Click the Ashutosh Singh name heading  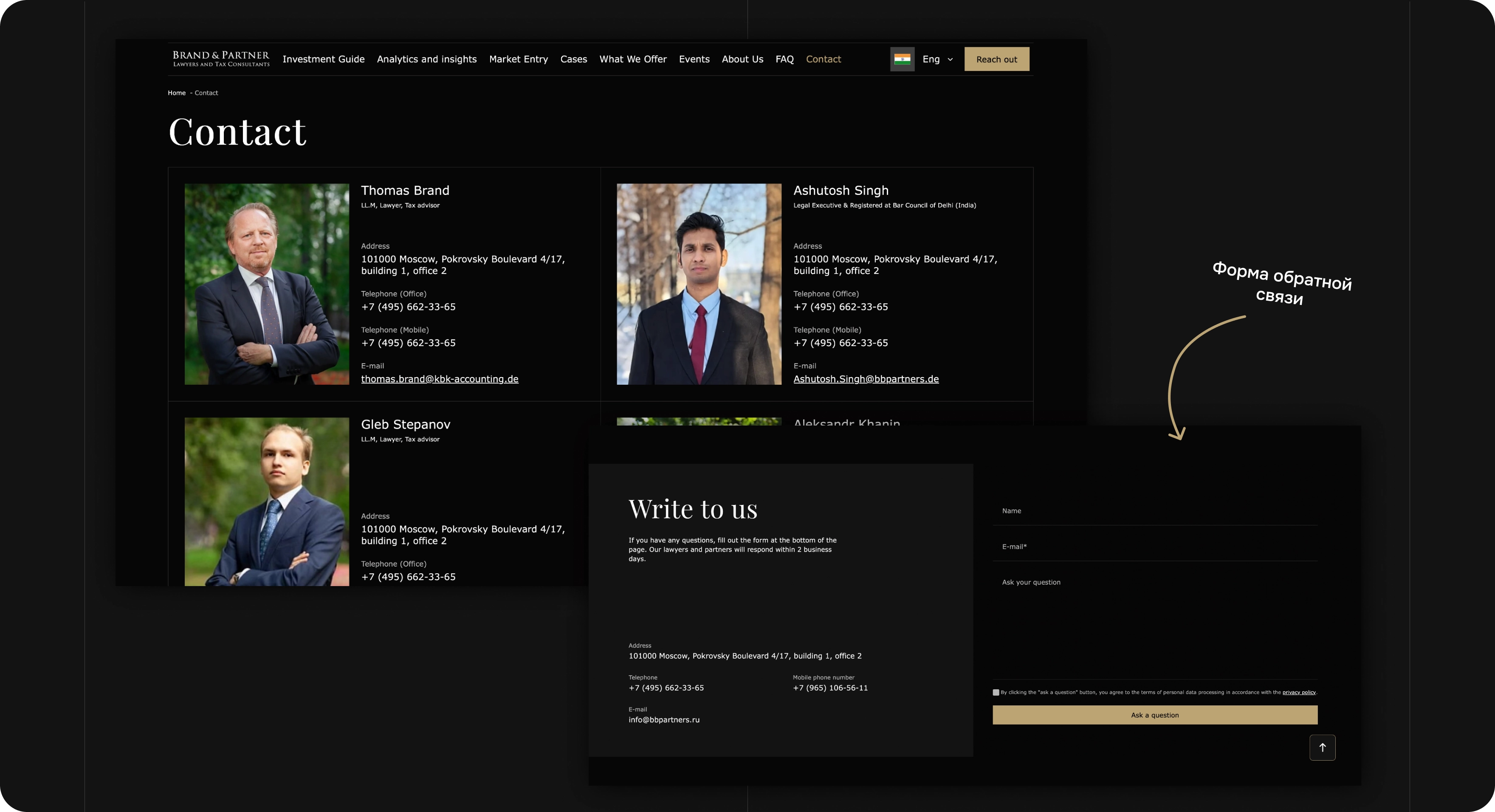(x=841, y=191)
